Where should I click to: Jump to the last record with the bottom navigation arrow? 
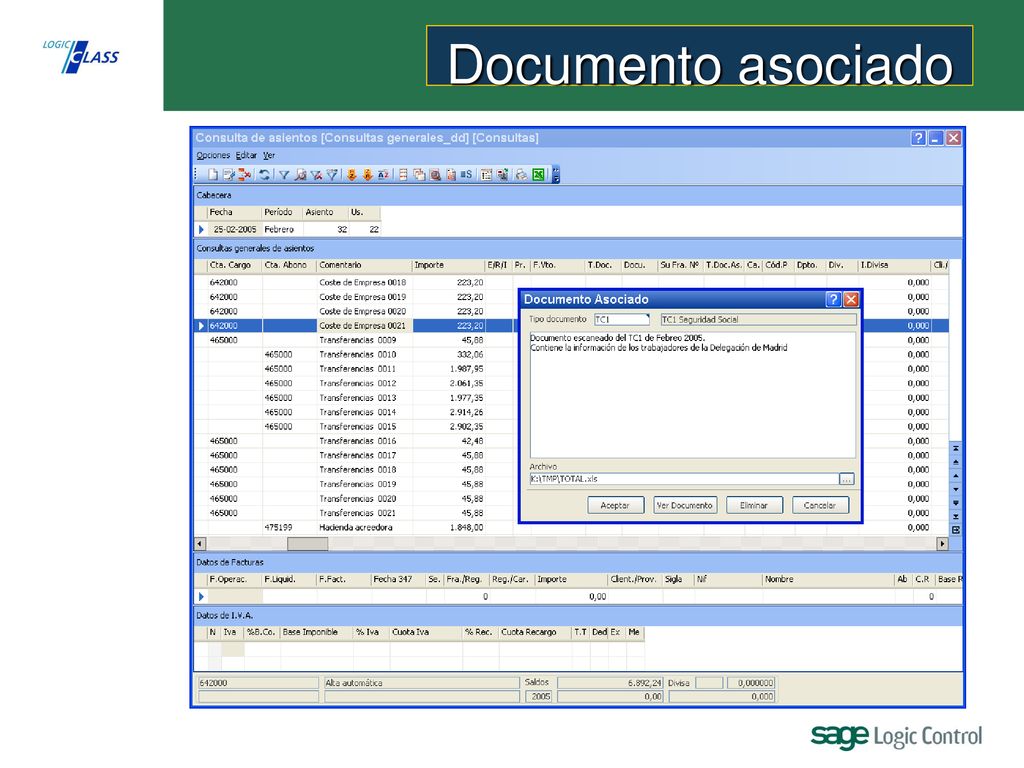coord(955,517)
